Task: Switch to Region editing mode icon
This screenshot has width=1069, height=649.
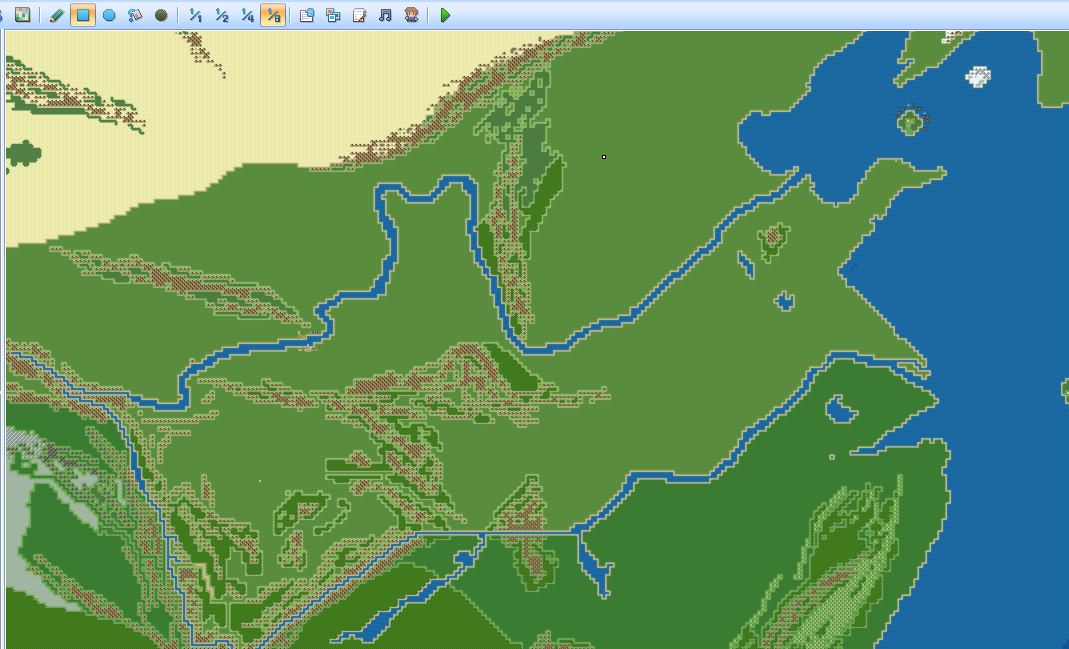Action: [22, 15]
